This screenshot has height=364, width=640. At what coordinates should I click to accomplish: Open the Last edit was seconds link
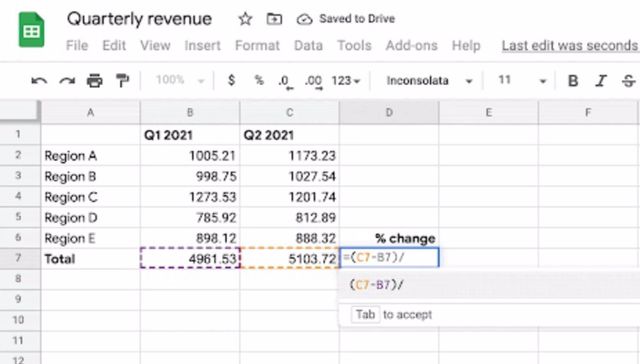(570, 46)
